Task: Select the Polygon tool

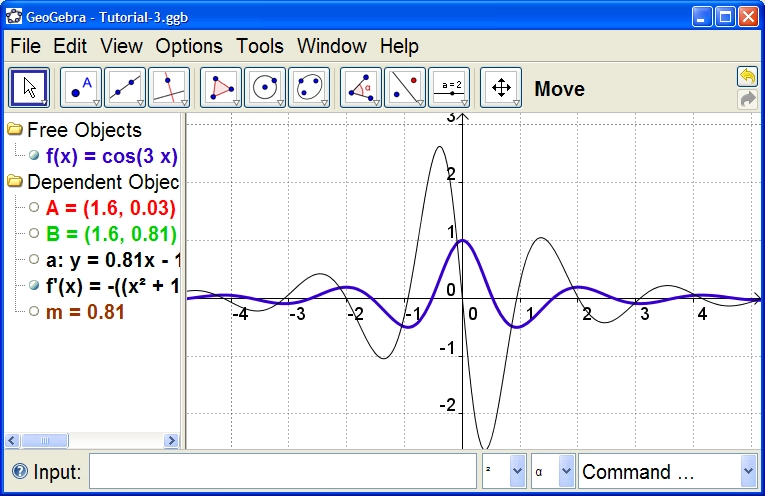Action: (x=221, y=88)
